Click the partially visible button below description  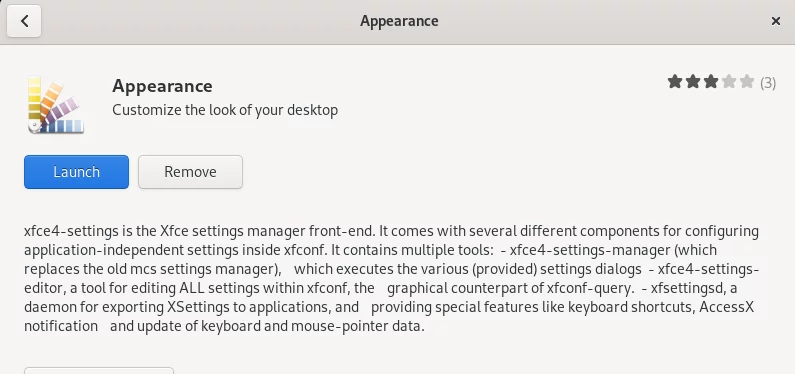[x=99, y=370]
